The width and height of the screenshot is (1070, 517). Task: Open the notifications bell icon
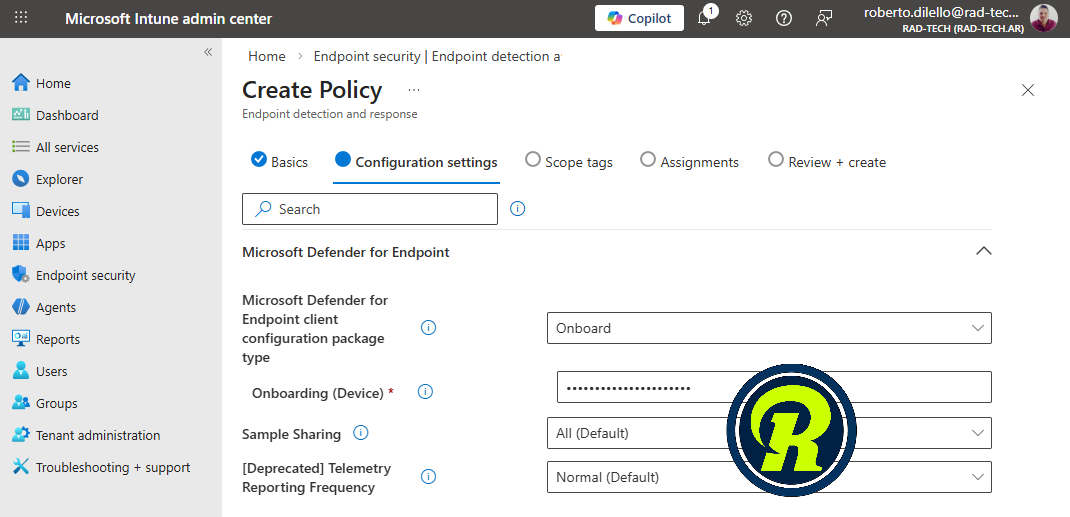[704, 18]
